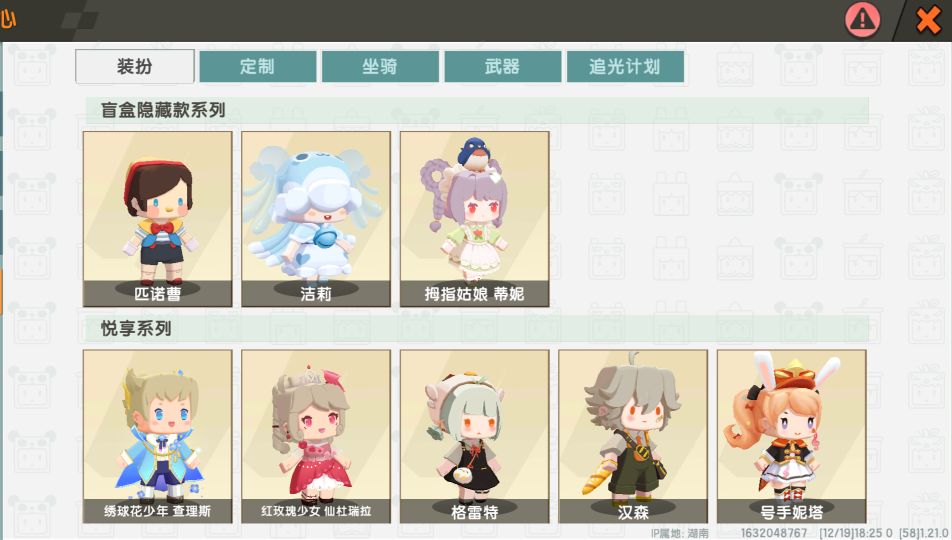Viewport: 952px width, 540px height.
Task: Click the 汉森 name label
Action: tap(633, 512)
